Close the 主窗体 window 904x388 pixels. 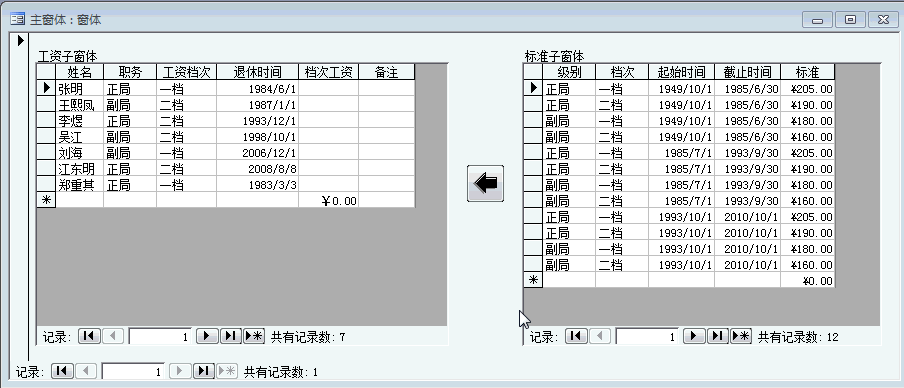pyautogui.click(x=883, y=20)
